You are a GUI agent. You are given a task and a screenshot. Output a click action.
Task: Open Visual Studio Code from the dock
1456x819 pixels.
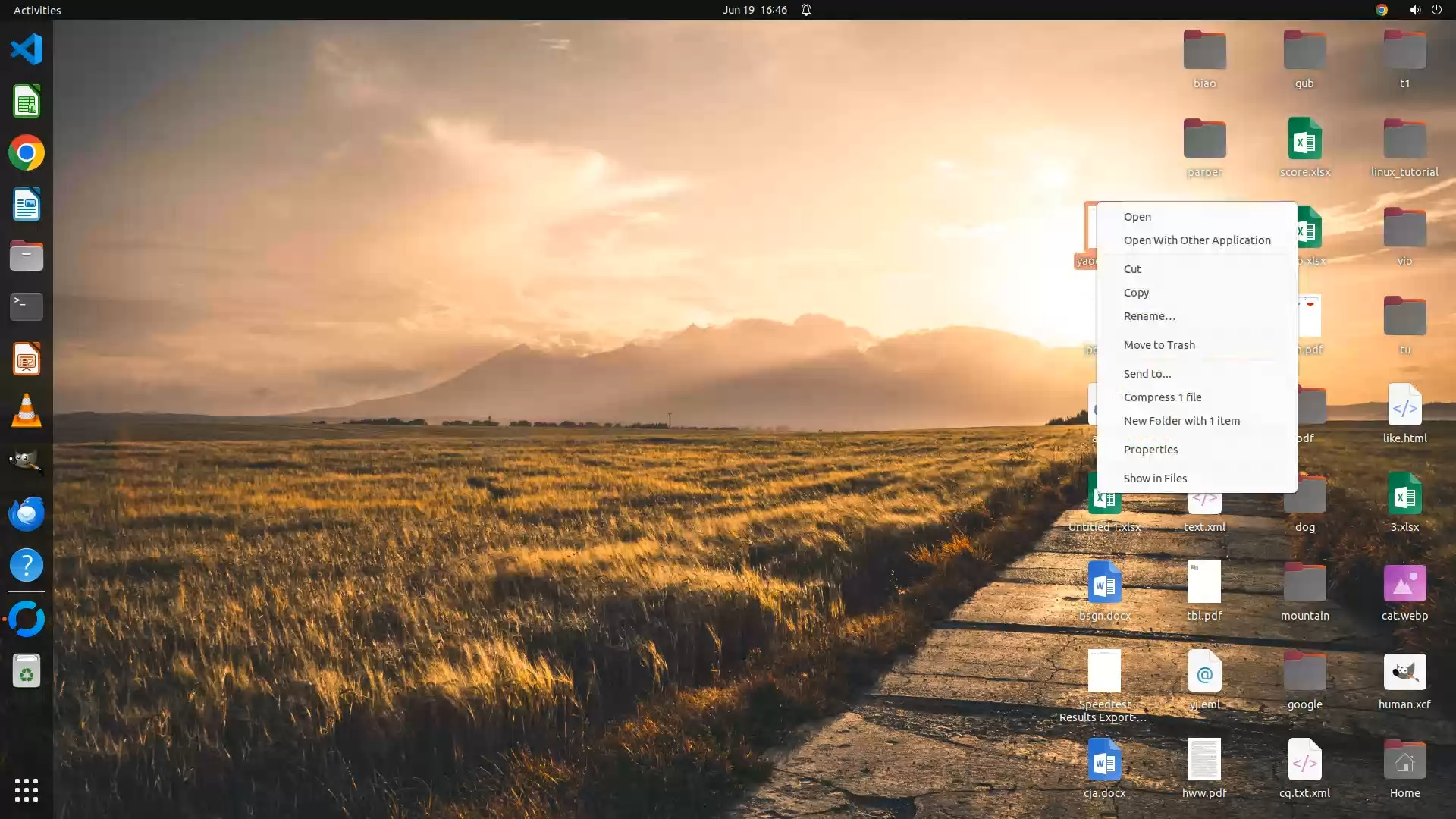27,49
